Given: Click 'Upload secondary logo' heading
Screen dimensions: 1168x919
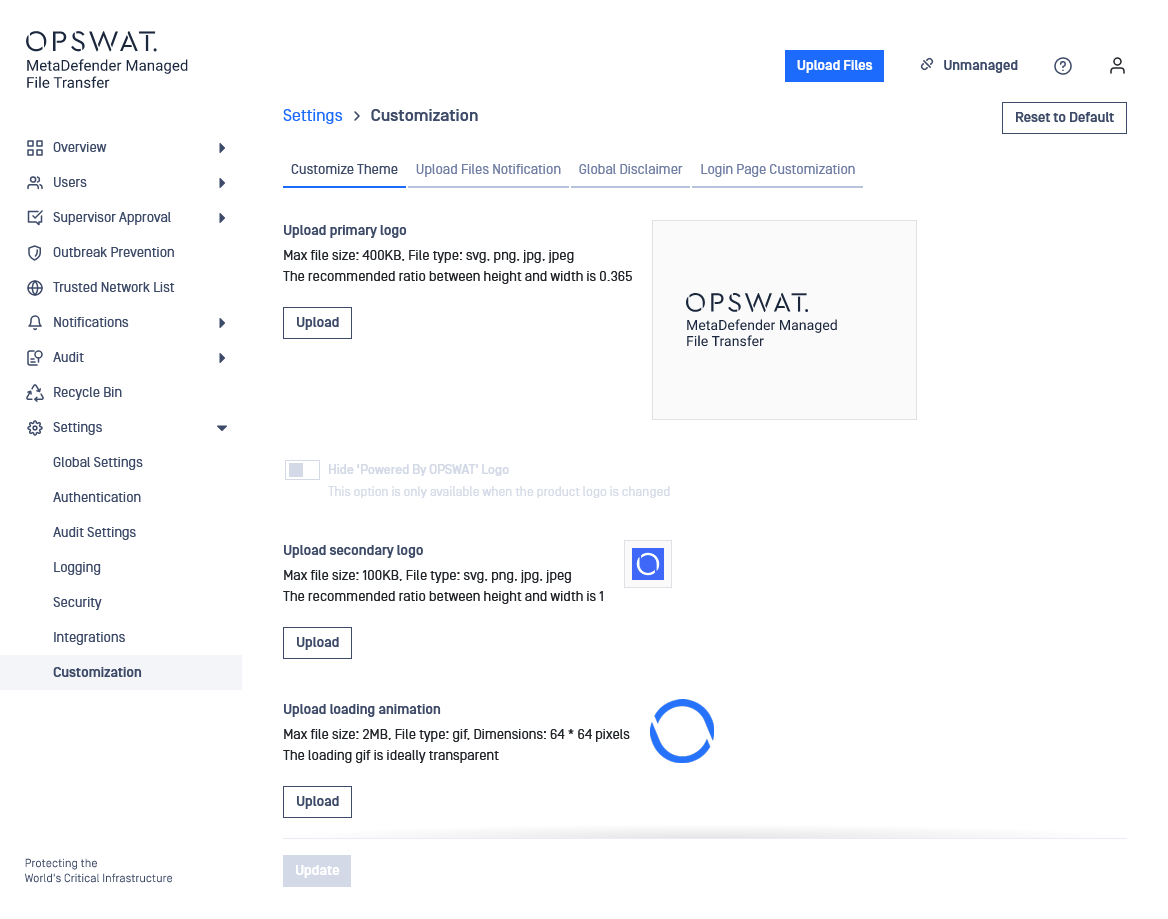Looking at the screenshot, I should click(x=353, y=551).
